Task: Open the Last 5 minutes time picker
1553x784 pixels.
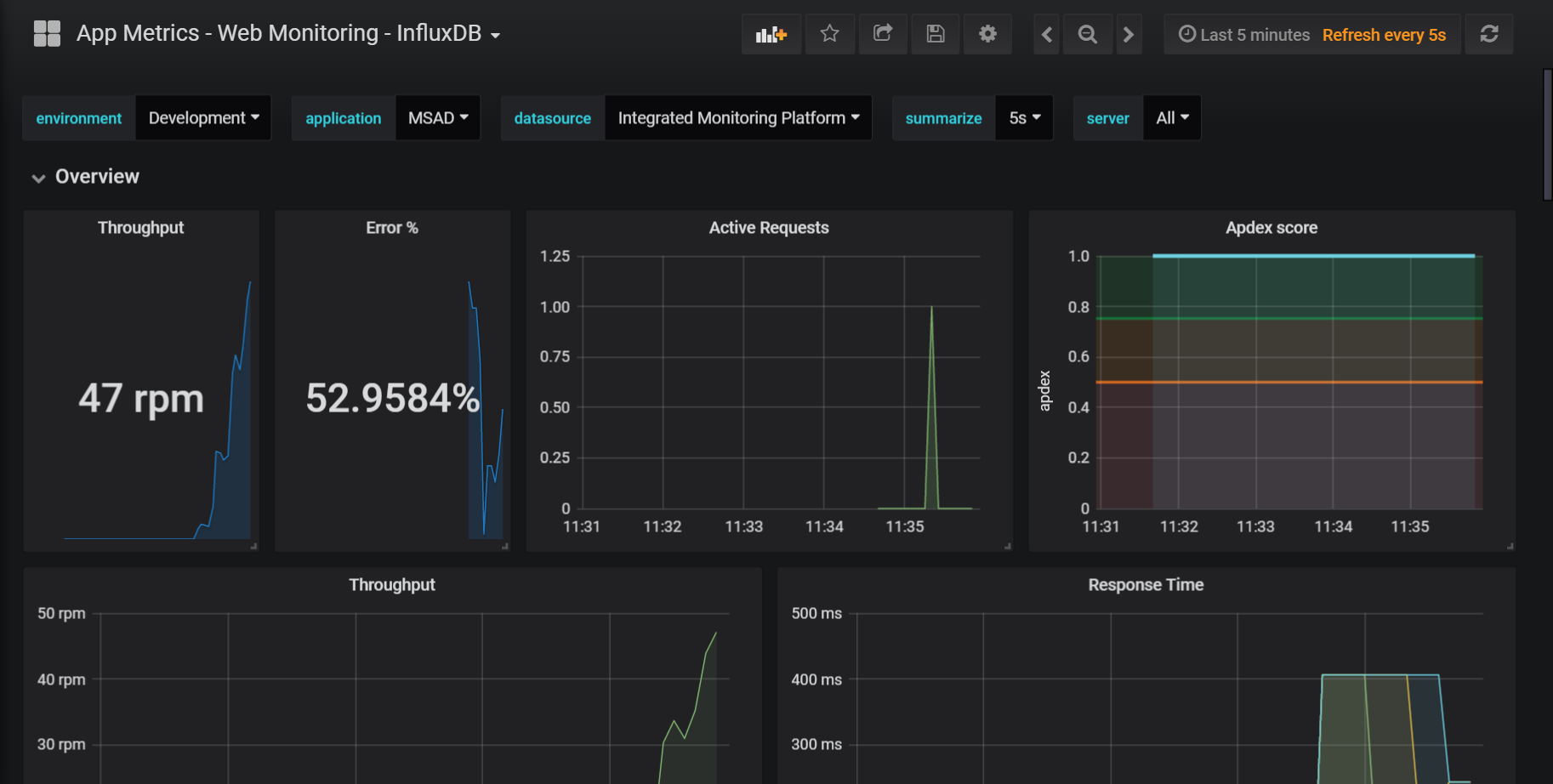Action: (x=1244, y=35)
